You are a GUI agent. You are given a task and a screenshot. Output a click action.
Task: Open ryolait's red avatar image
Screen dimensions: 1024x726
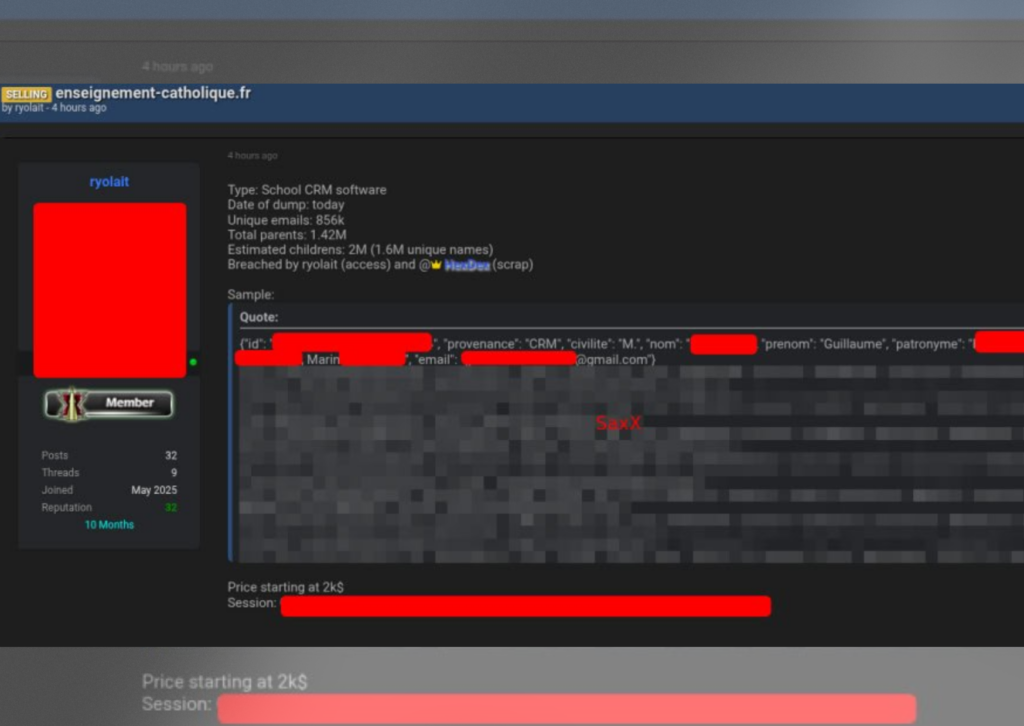[x=110, y=290]
